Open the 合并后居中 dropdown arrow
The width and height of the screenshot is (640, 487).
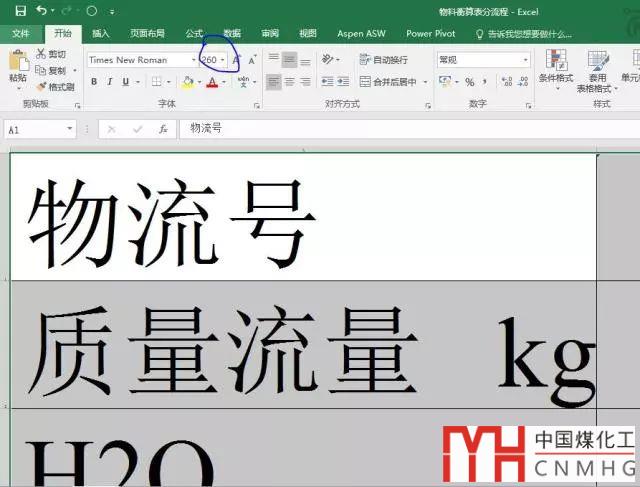tap(425, 82)
